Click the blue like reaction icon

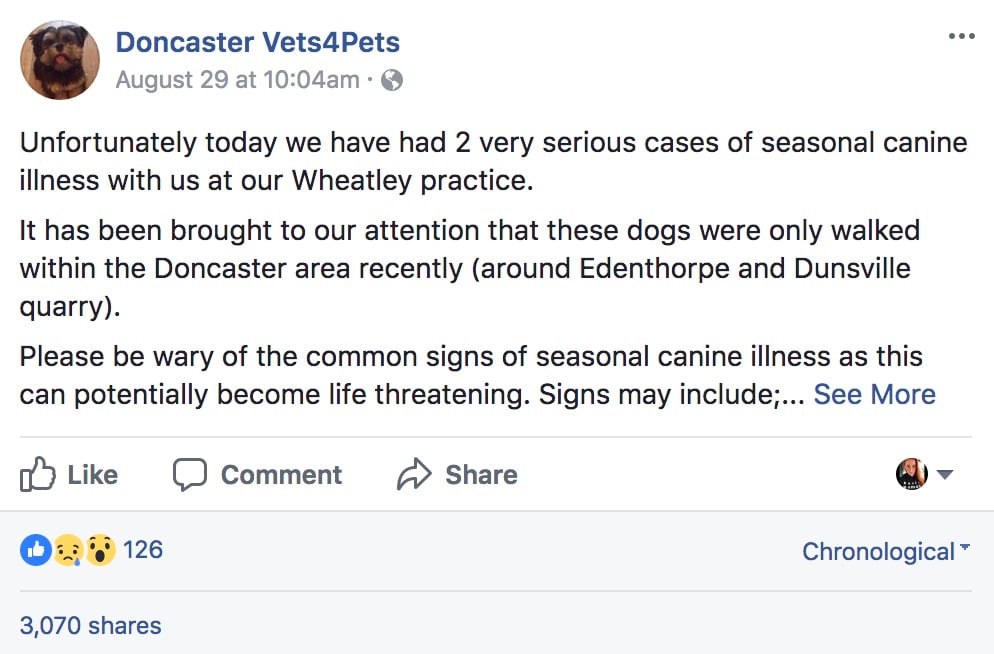pyautogui.click(x=36, y=550)
